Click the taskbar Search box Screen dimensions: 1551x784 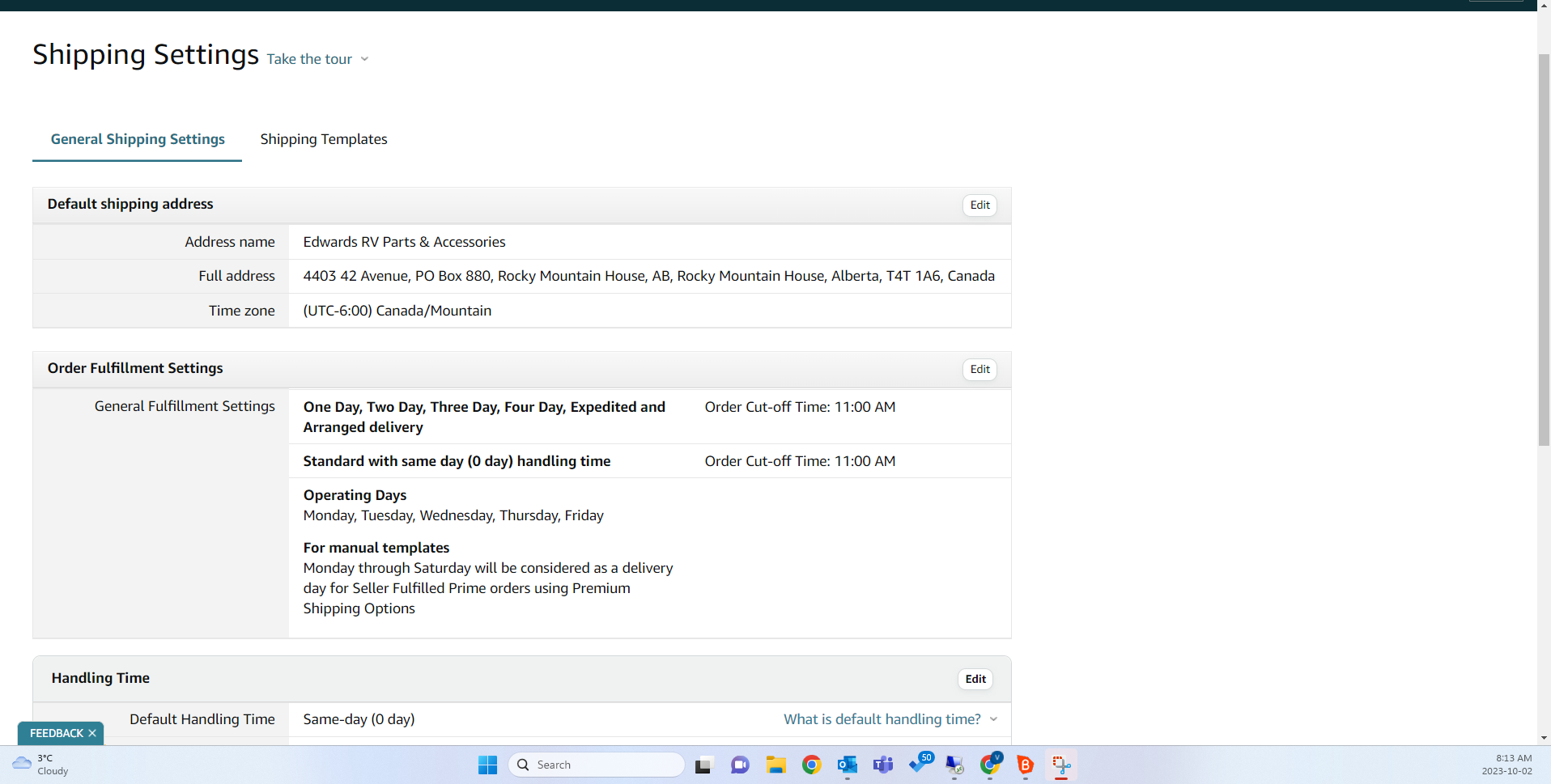click(597, 765)
